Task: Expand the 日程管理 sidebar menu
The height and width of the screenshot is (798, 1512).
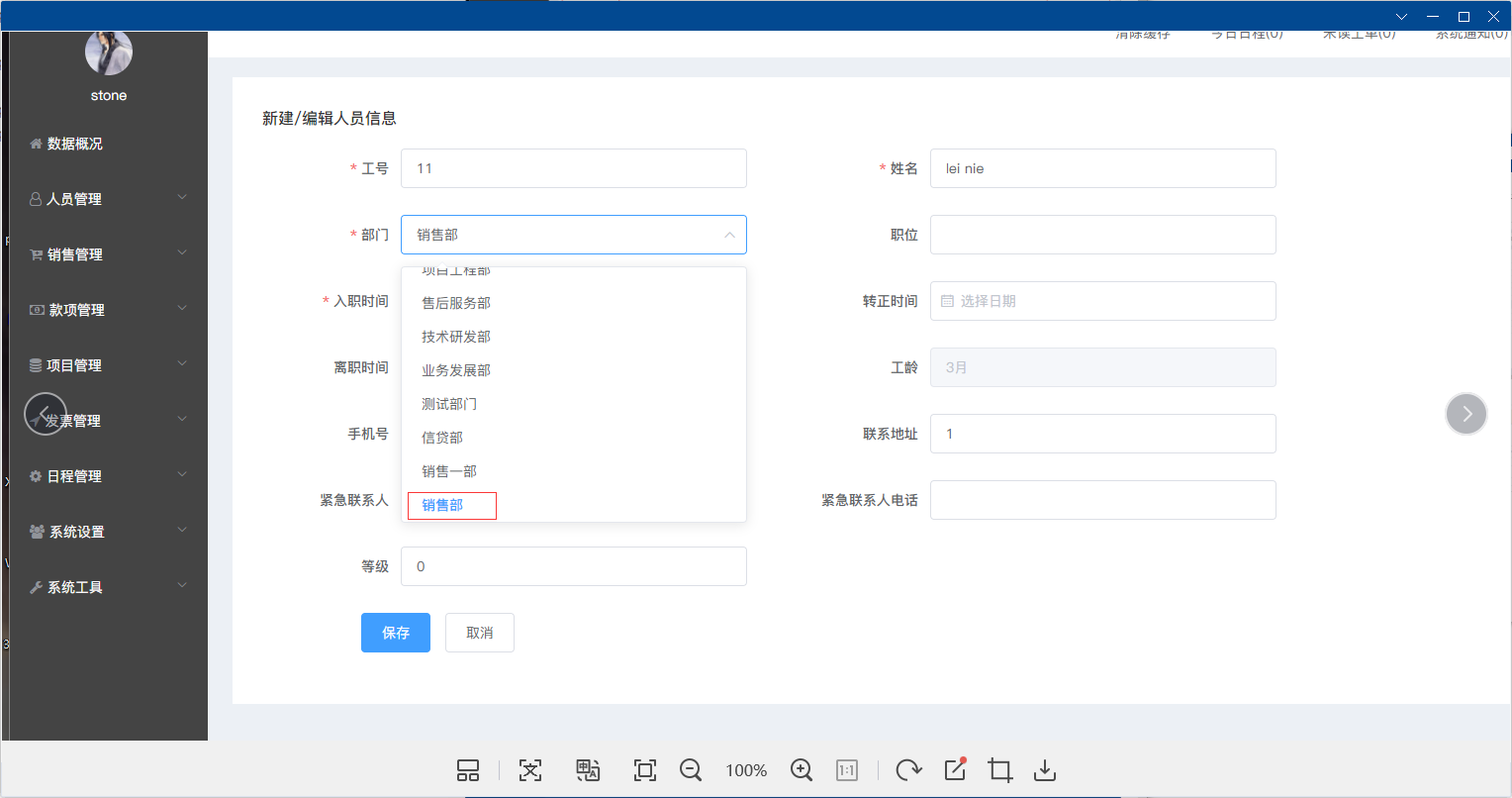Action: pyautogui.click(x=109, y=476)
